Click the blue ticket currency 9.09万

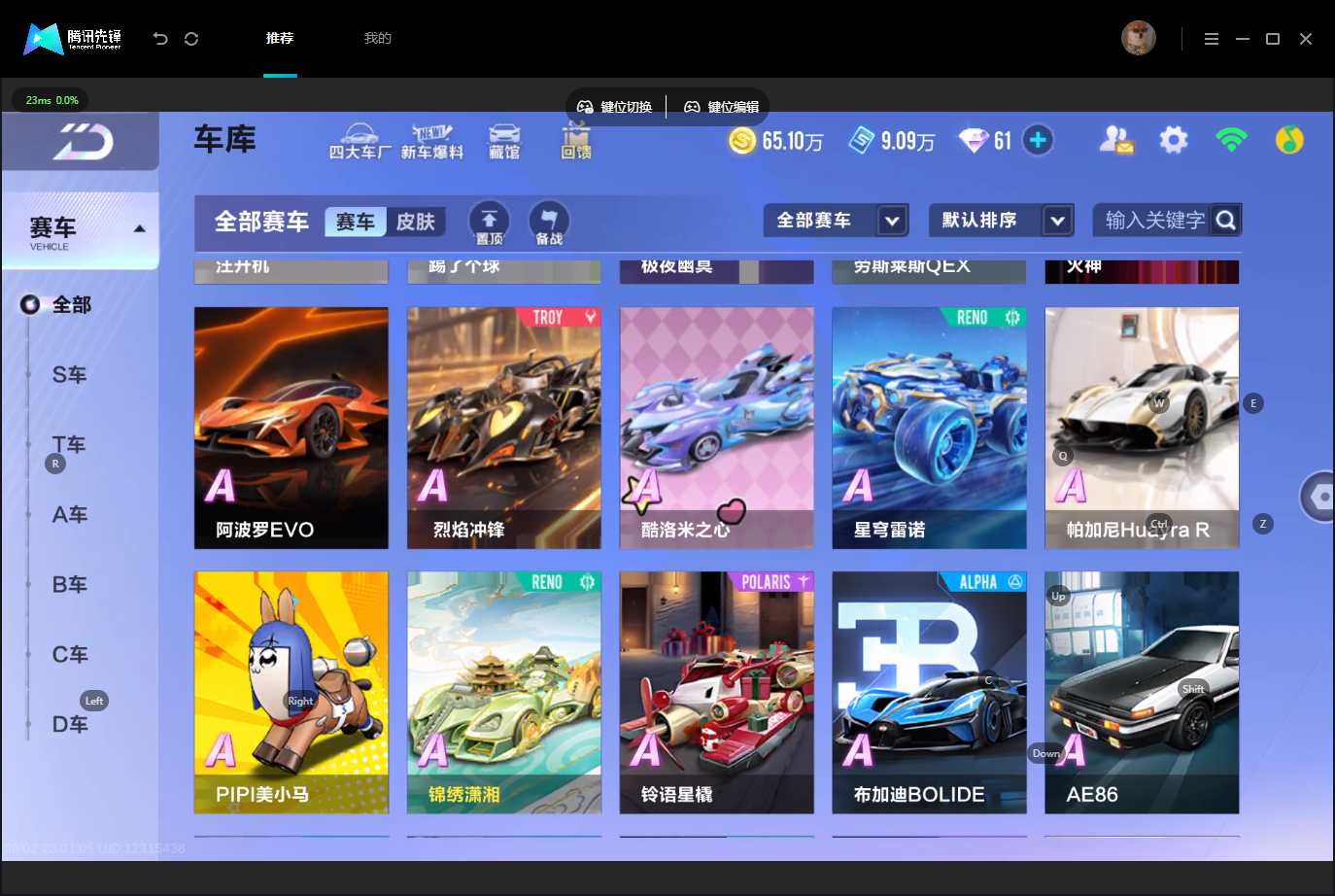pos(892,141)
